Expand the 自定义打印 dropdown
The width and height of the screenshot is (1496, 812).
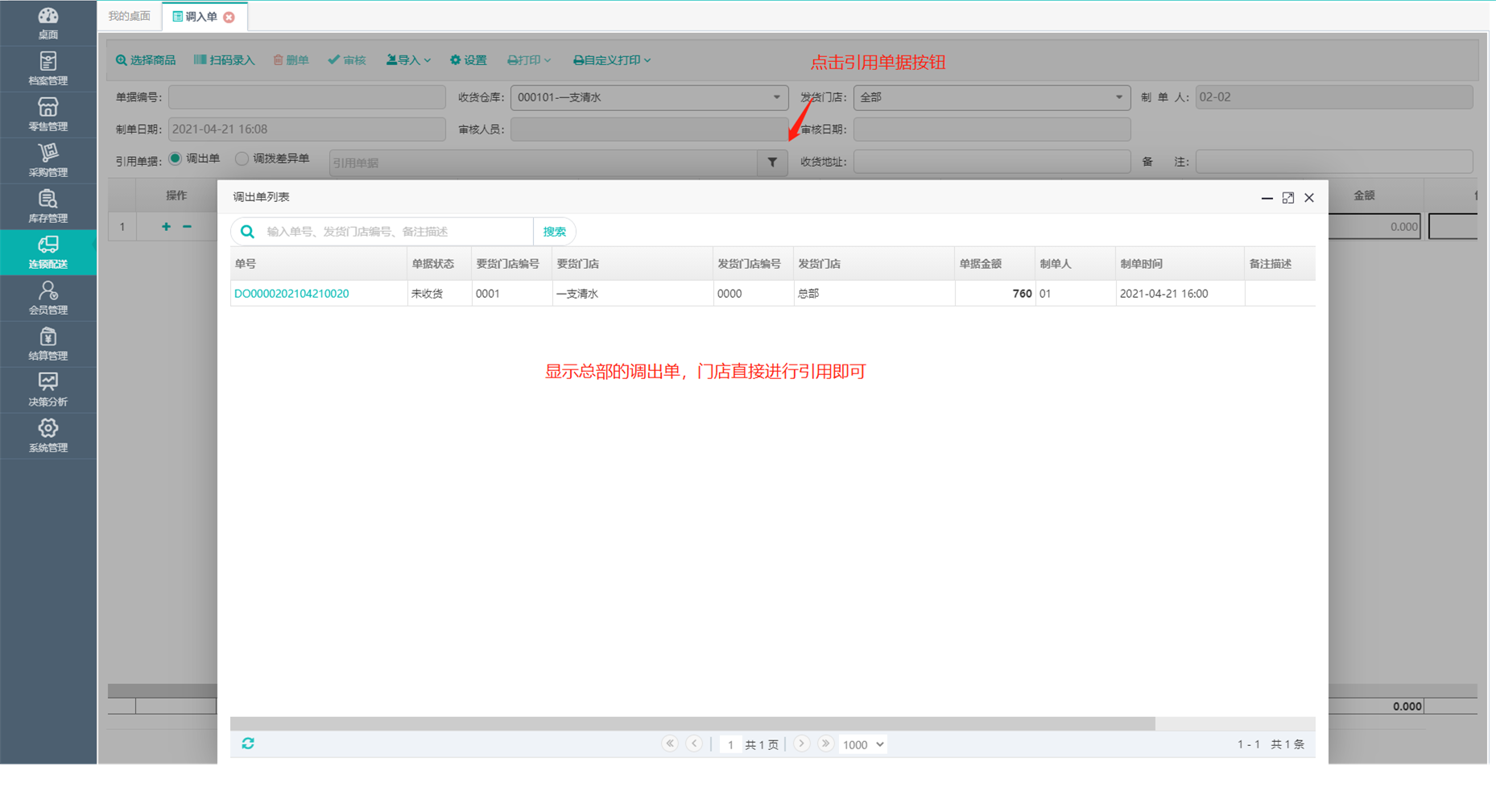point(612,60)
